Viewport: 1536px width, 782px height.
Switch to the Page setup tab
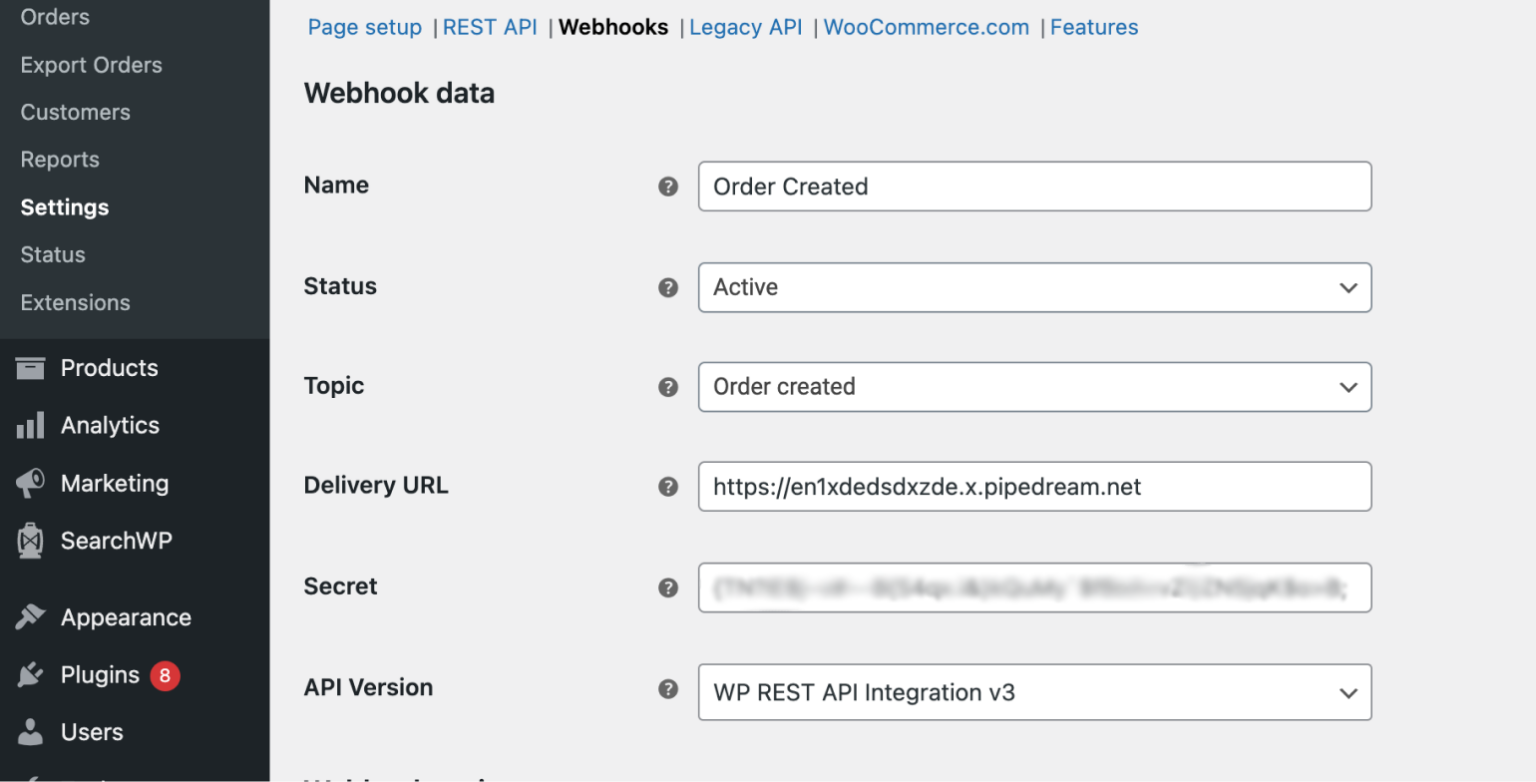[364, 27]
